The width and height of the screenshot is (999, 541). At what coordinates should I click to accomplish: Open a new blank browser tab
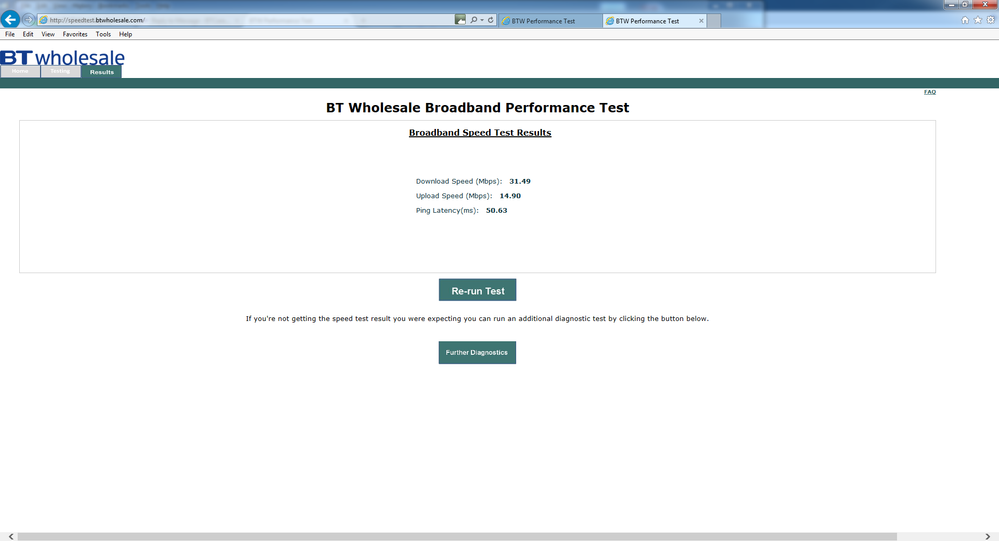[x=714, y=21]
